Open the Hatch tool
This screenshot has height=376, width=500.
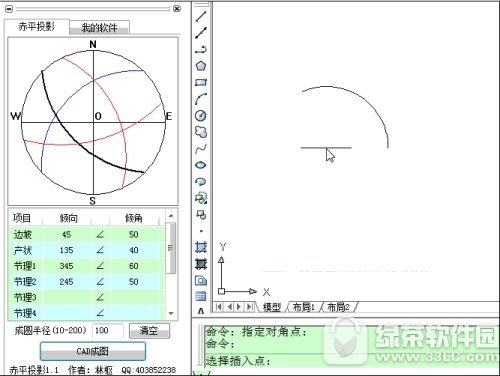[x=201, y=247]
